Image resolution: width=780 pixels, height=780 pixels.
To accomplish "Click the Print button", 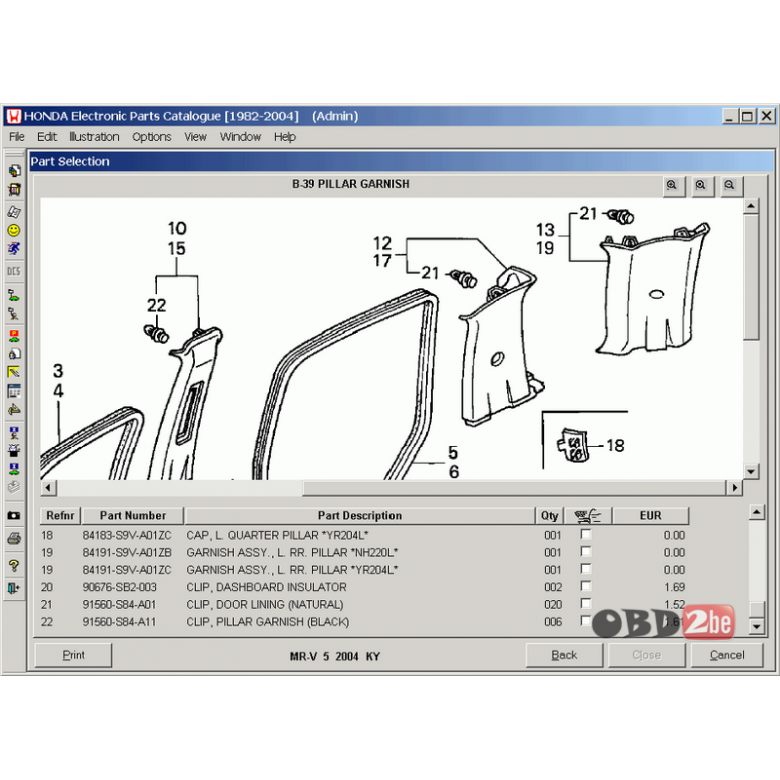I will [73, 655].
